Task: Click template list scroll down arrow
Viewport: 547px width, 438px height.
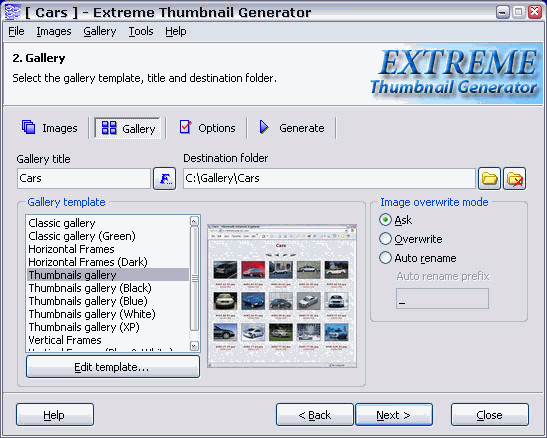Action: click(194, 346)
